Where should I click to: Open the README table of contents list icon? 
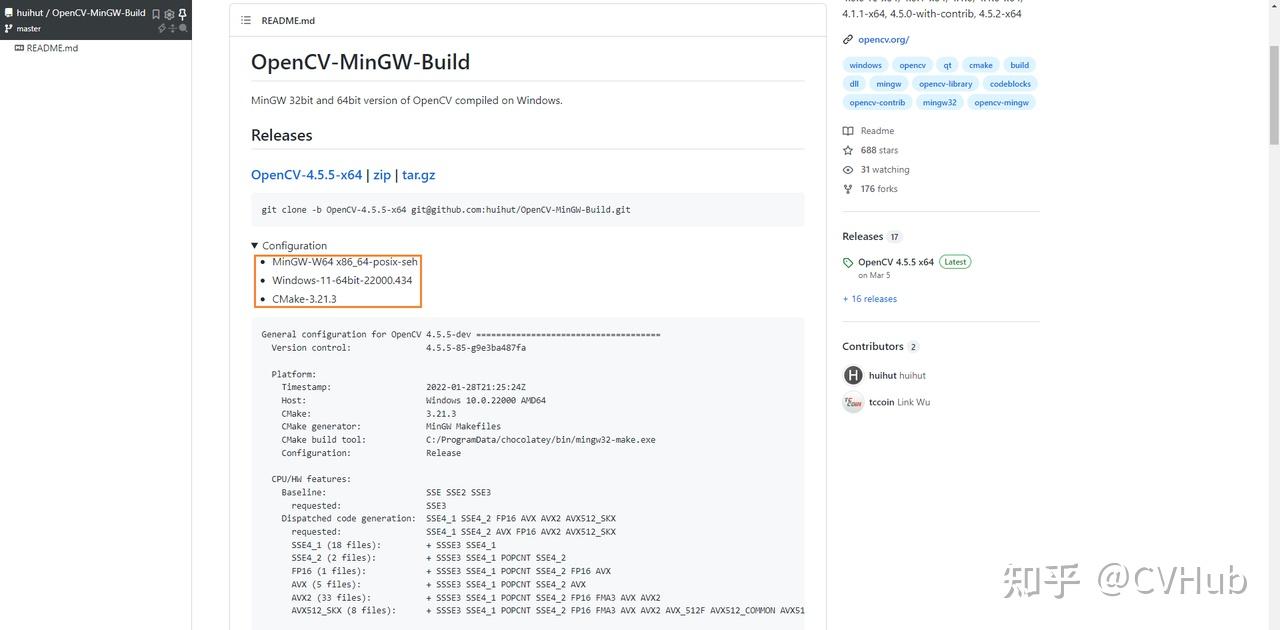(245, 20)
